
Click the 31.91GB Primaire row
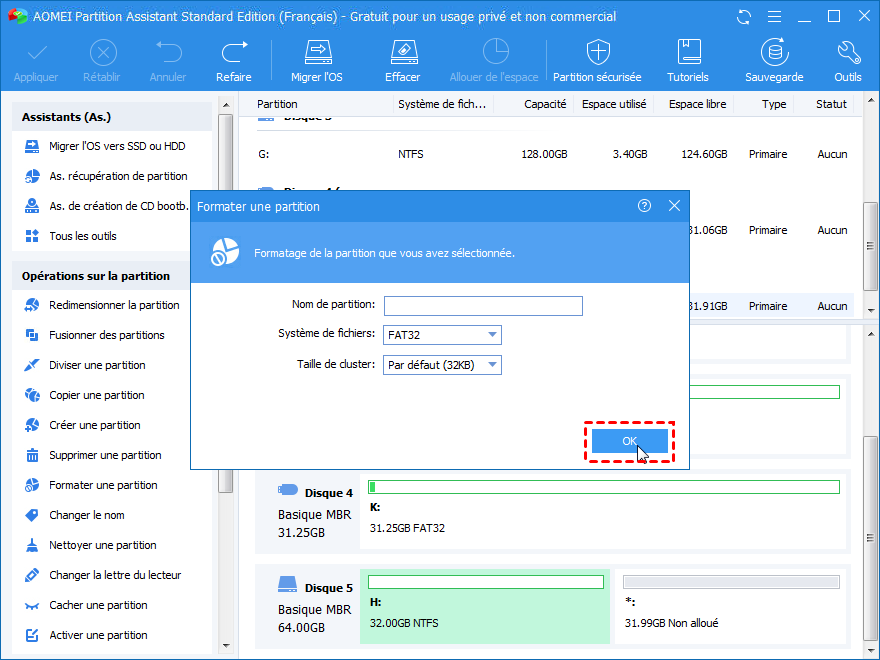(772, 306)
